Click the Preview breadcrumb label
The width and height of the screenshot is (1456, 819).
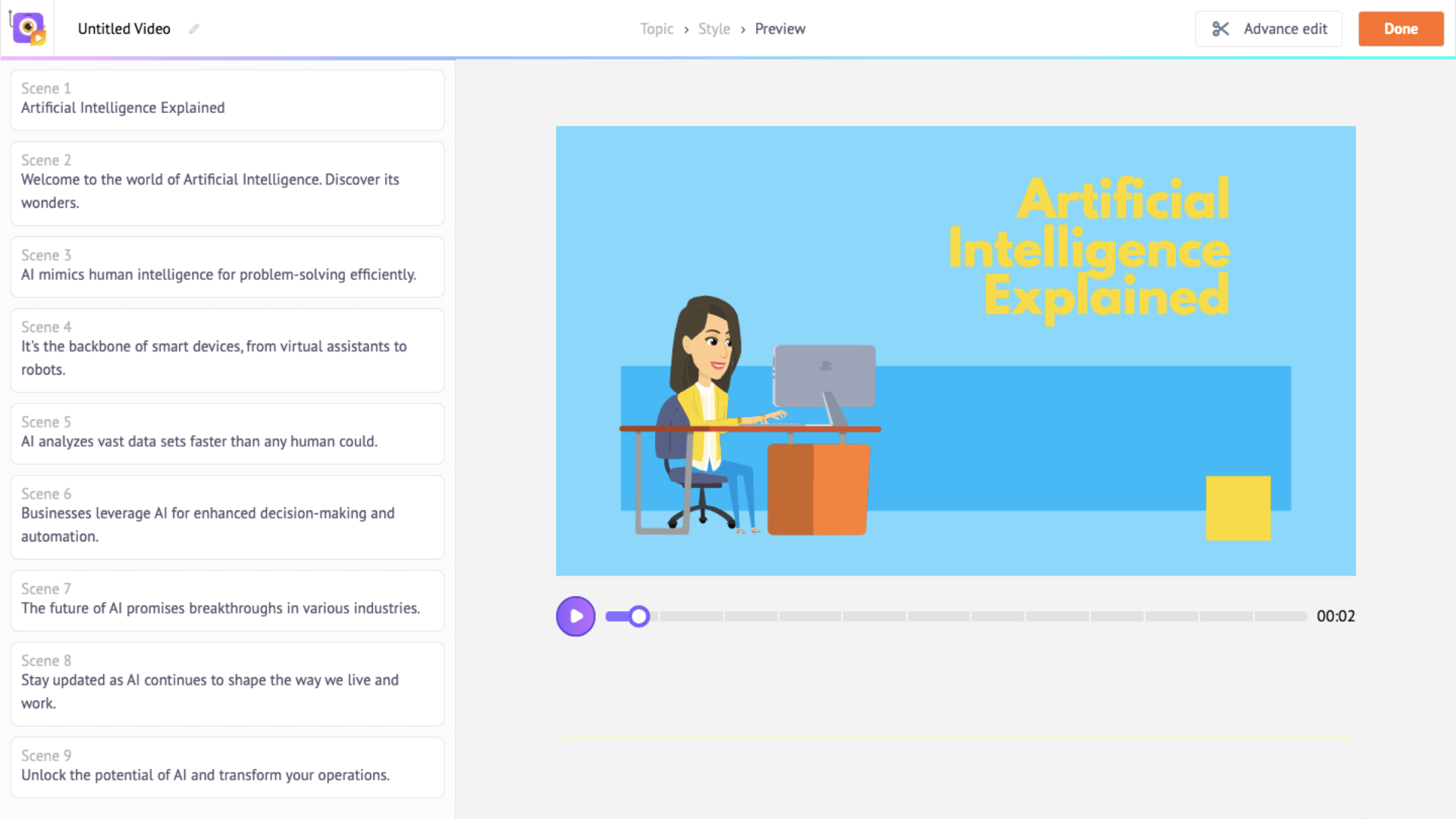click(x=780, y=29)
